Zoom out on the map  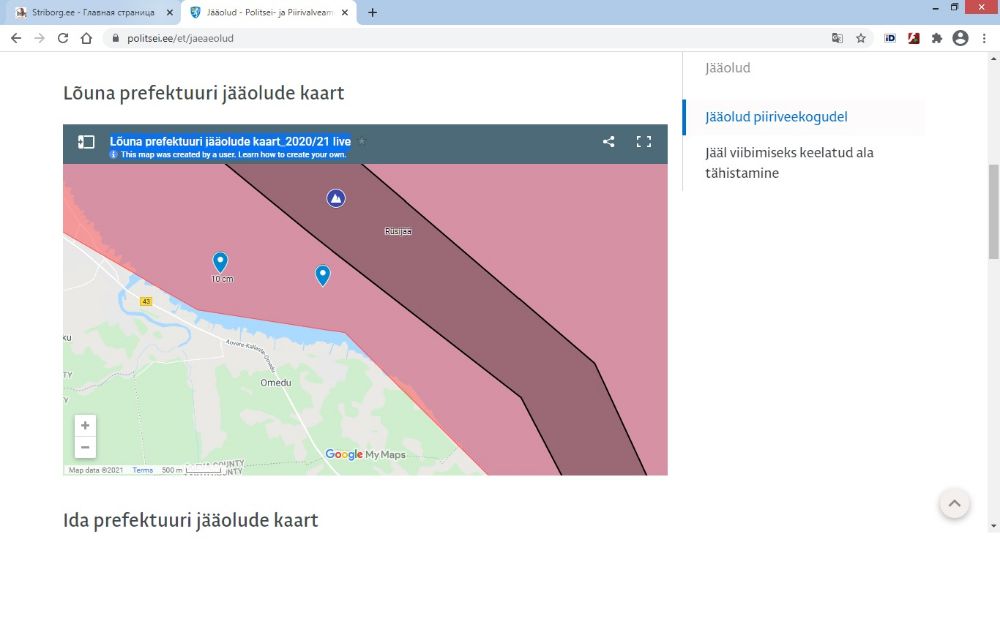coord(85,447)
